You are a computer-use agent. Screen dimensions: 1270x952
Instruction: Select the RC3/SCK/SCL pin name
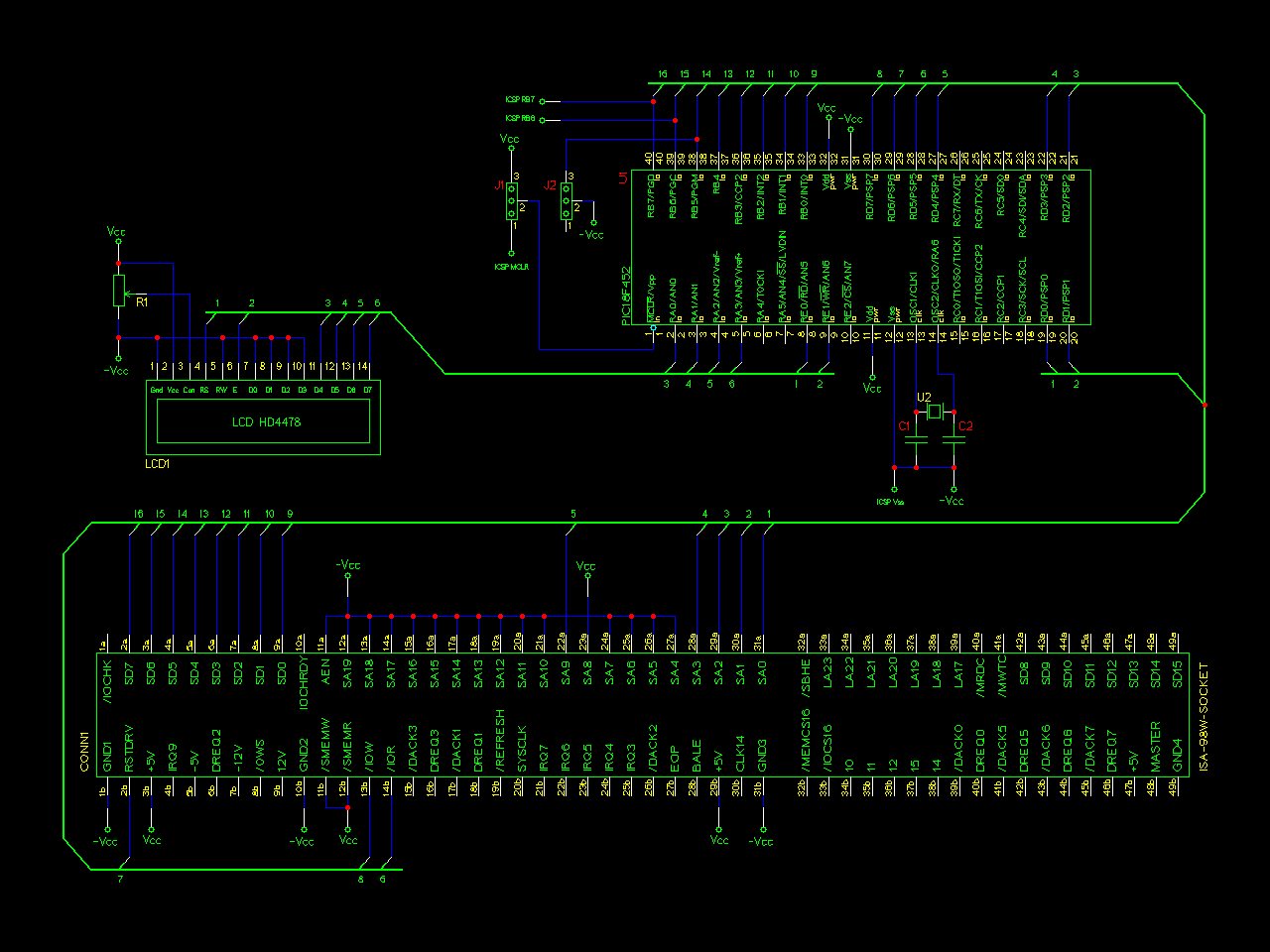pyautogui.click(x=1022, y=290)
